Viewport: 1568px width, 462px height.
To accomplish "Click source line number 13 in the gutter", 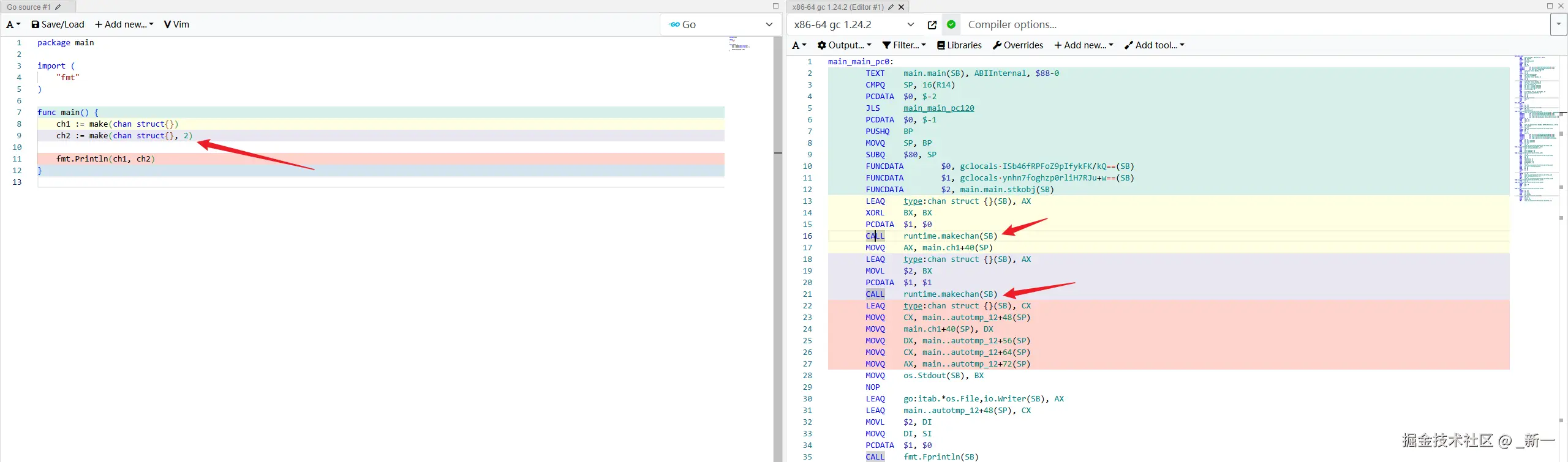I will click(x=17, y=182).
